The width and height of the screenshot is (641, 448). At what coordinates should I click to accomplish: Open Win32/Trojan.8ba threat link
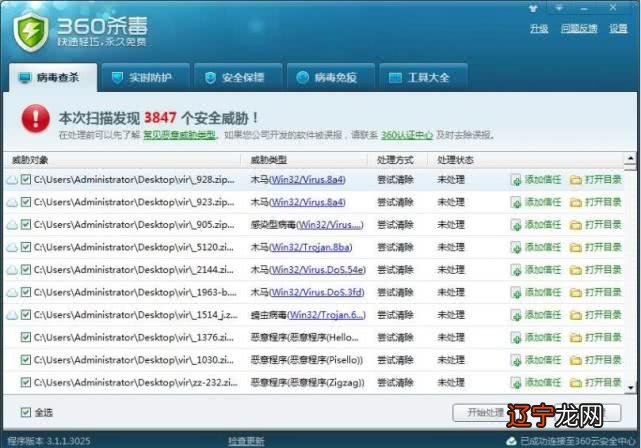tap(311, 247)
